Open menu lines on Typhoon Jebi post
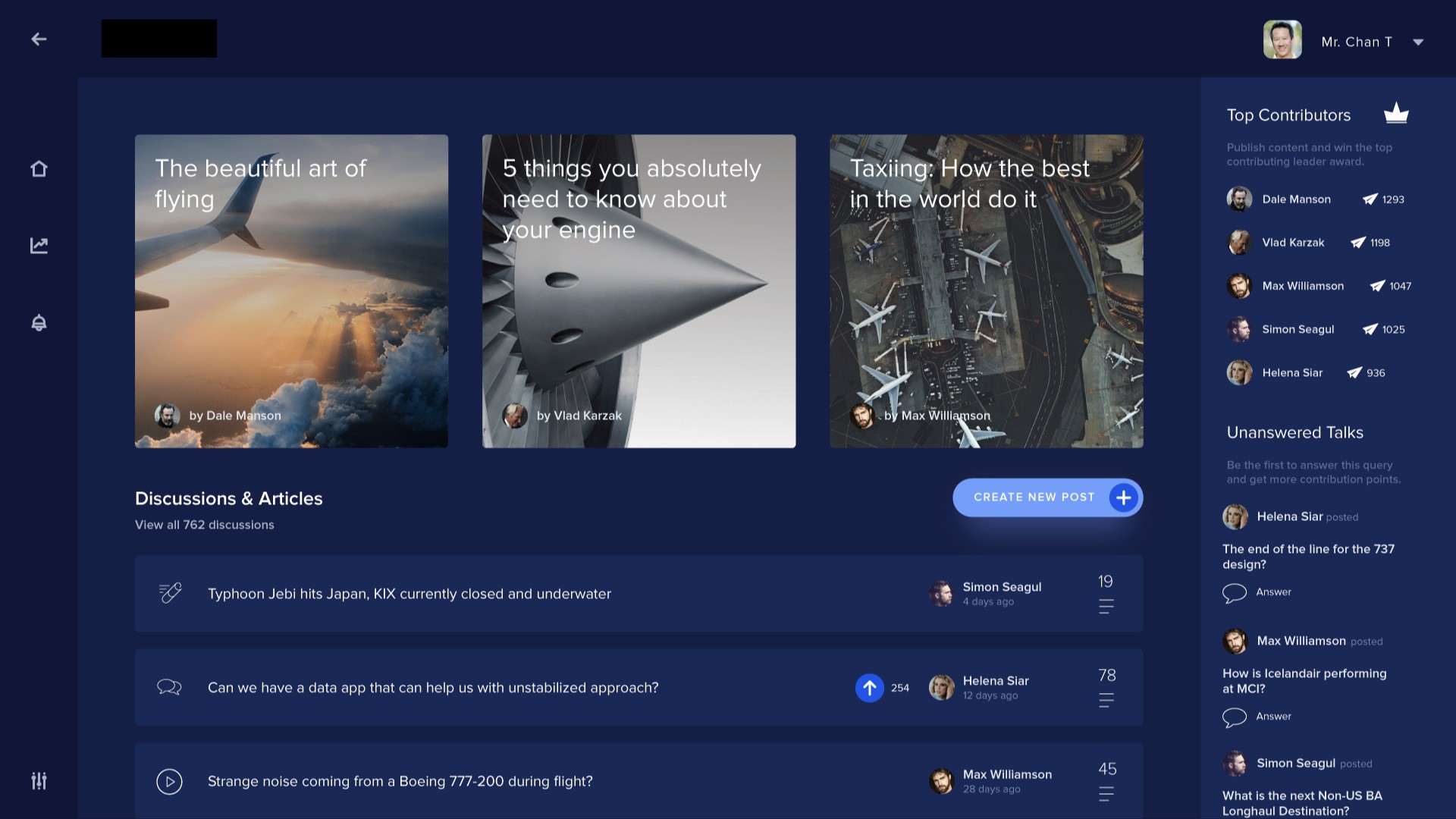 pos(1106,607)
